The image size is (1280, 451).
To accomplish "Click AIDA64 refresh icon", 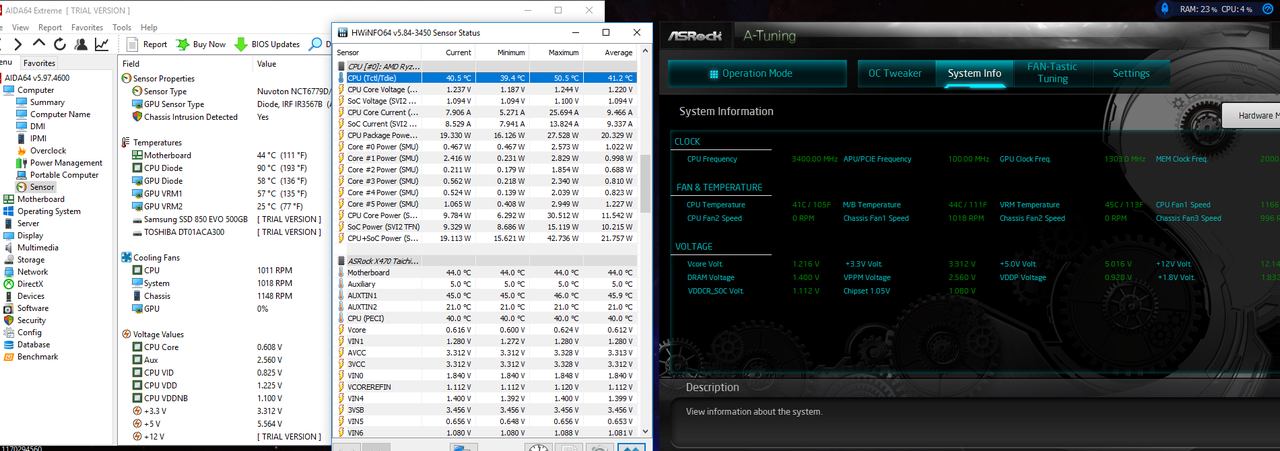I will [60, 44].
